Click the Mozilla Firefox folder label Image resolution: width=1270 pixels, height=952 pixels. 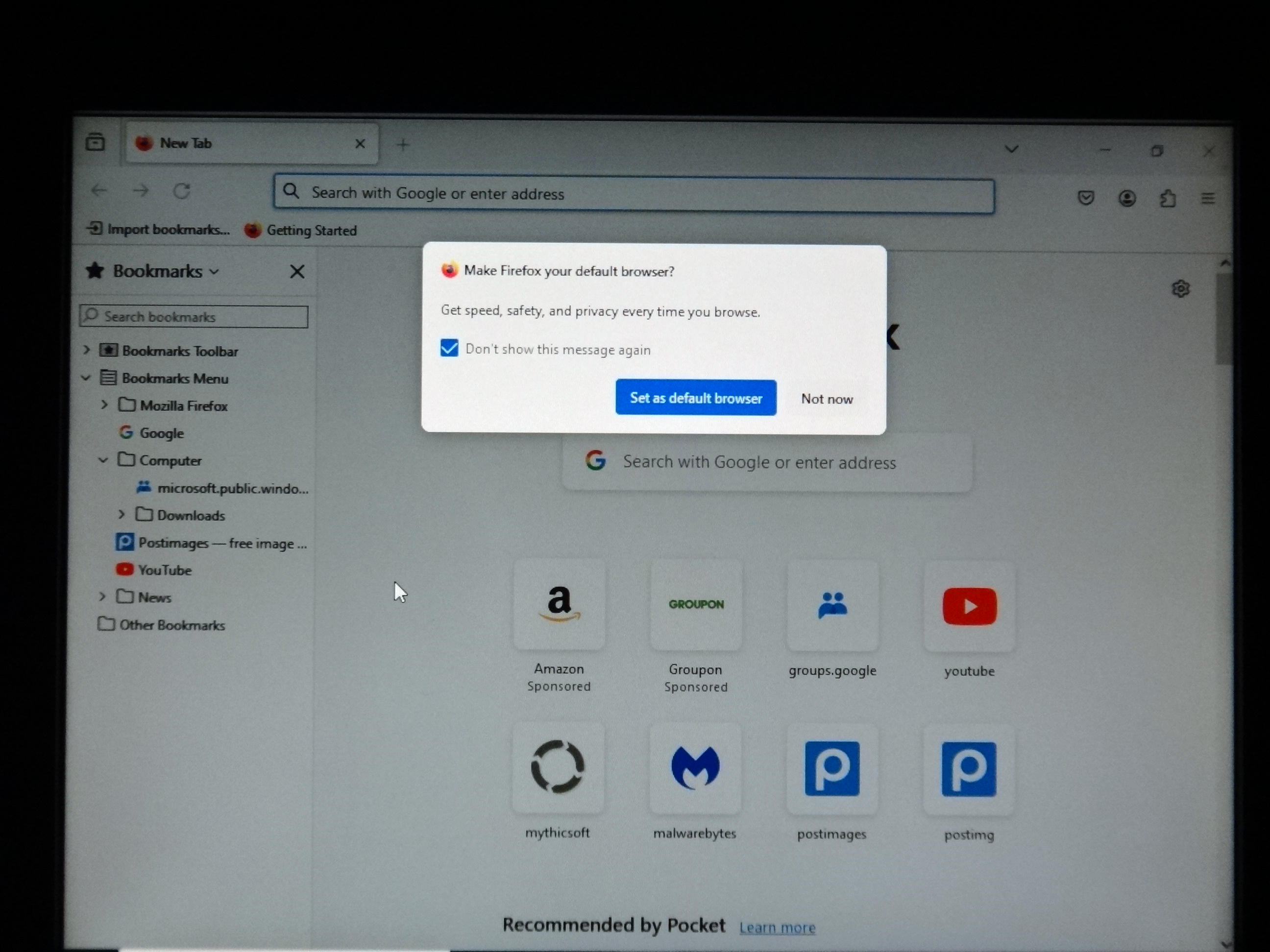point(184,405)
